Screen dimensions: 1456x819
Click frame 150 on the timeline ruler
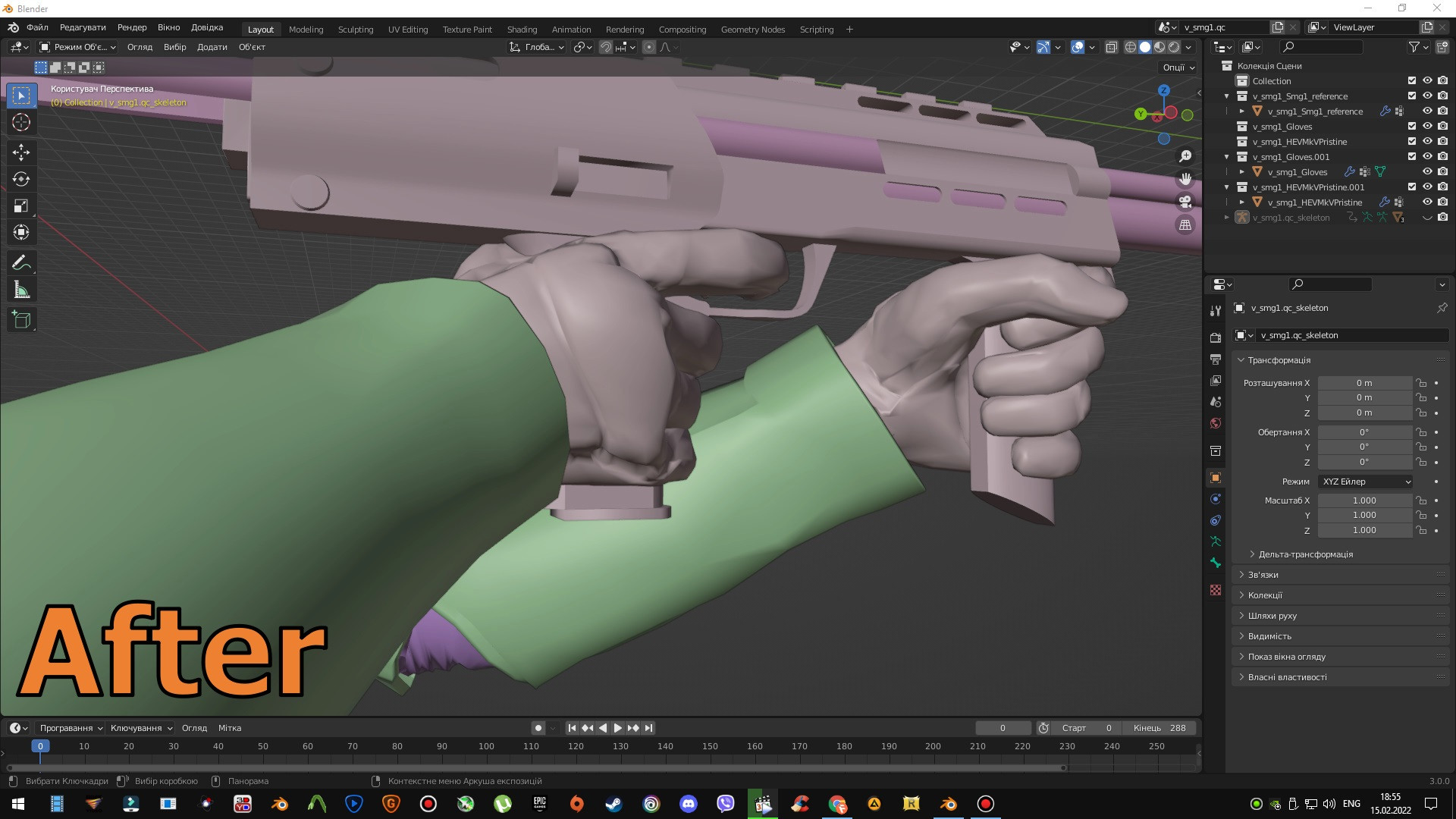[x=709, y=746]
